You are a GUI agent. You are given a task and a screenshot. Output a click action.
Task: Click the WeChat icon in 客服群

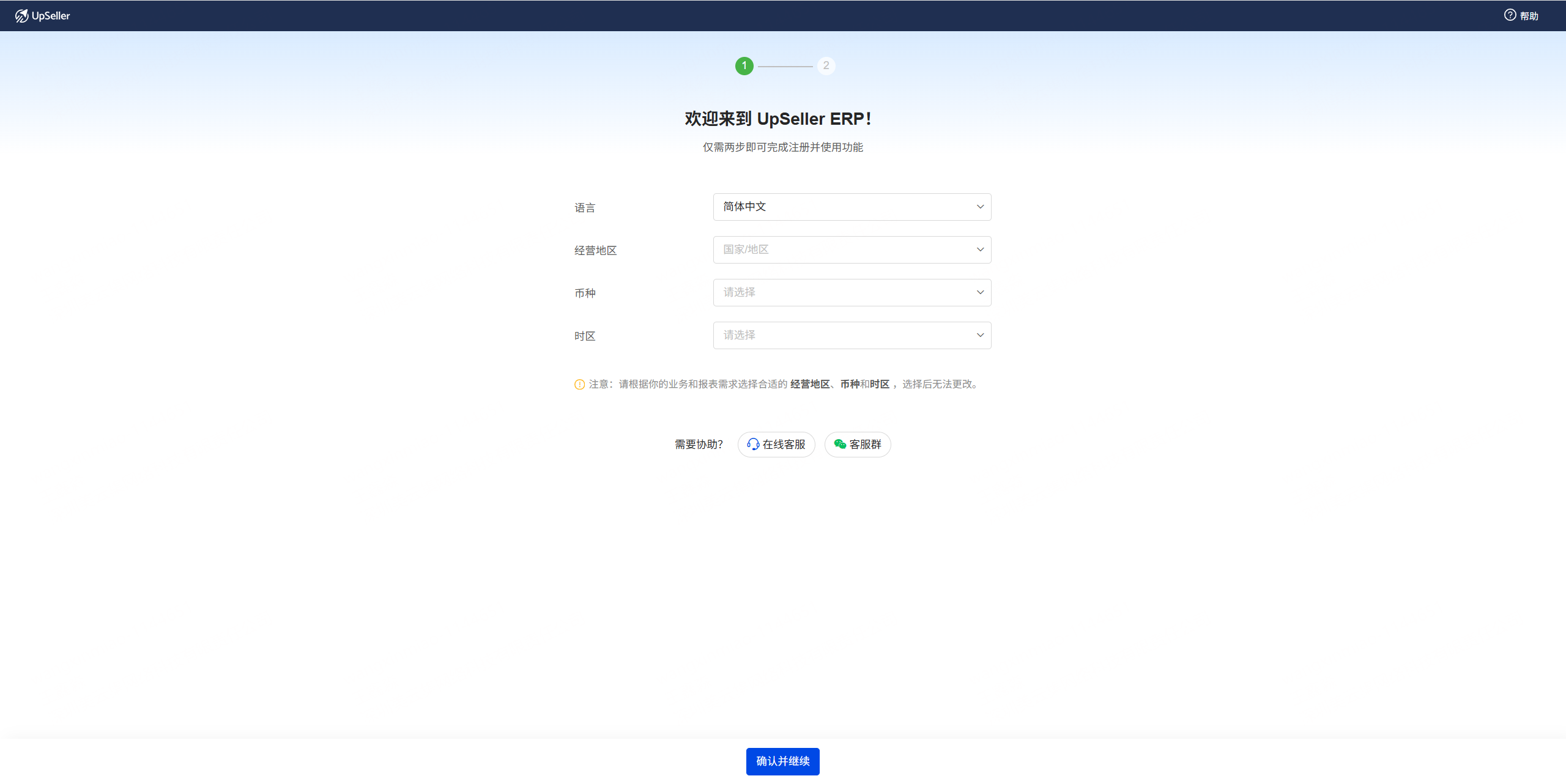coord(840,444)
